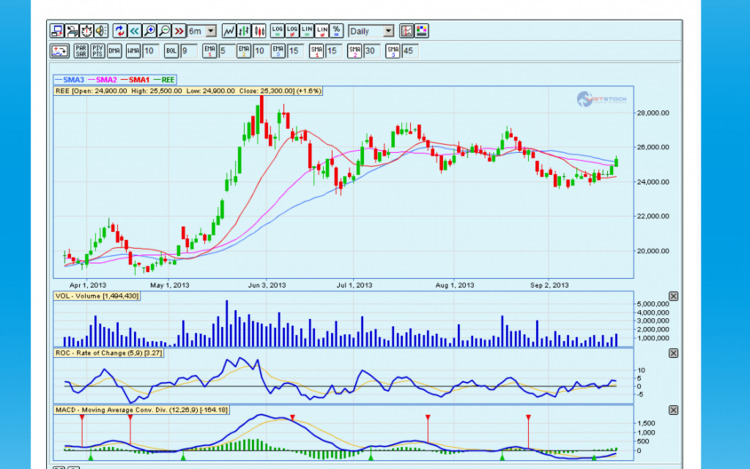Open the alarm clock alert icon
750x469 pixels.
click(87, 31)
